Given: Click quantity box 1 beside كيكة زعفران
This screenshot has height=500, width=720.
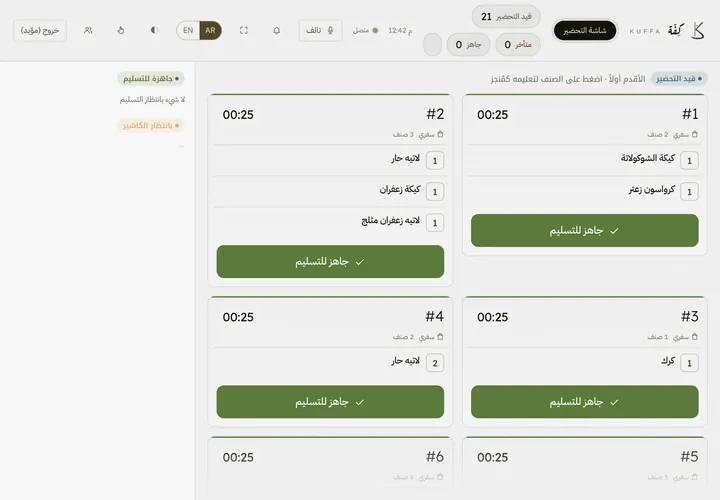Looking at the screenshot, I should click(x=435, y=192).
